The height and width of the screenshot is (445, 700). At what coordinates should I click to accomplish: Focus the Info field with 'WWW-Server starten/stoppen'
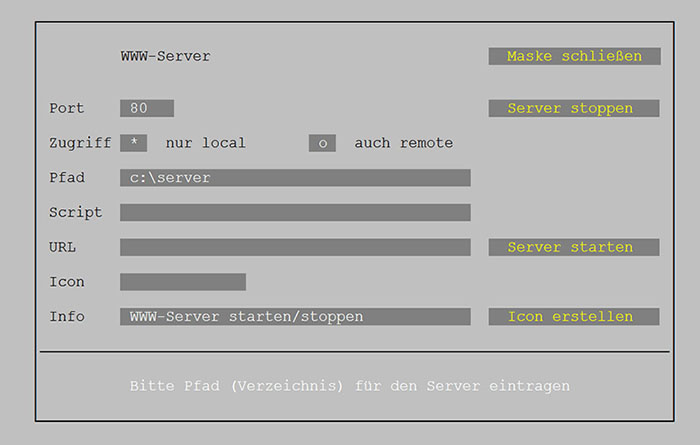[295, 316]
